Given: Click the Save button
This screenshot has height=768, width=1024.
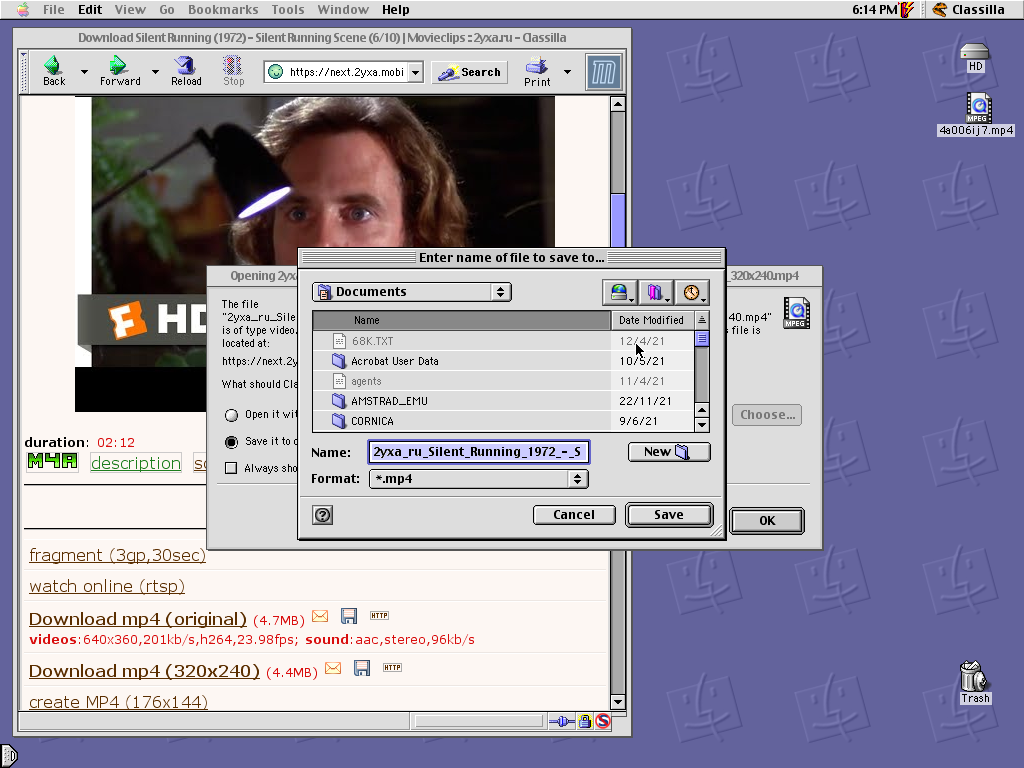Looking at the screenshot, I should (669, 515).
